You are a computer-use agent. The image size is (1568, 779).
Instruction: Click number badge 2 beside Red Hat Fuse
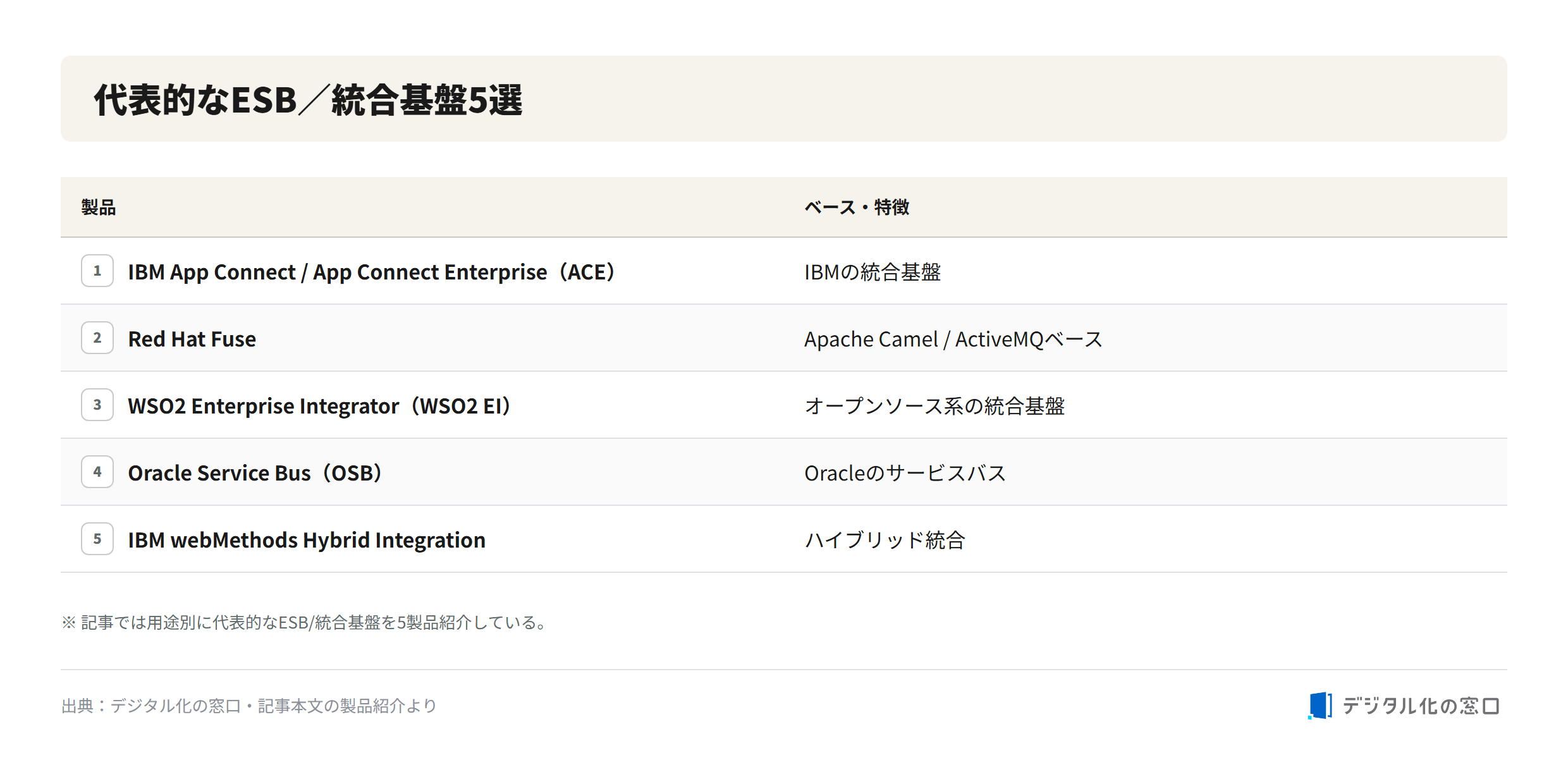[x=97, y=338]
